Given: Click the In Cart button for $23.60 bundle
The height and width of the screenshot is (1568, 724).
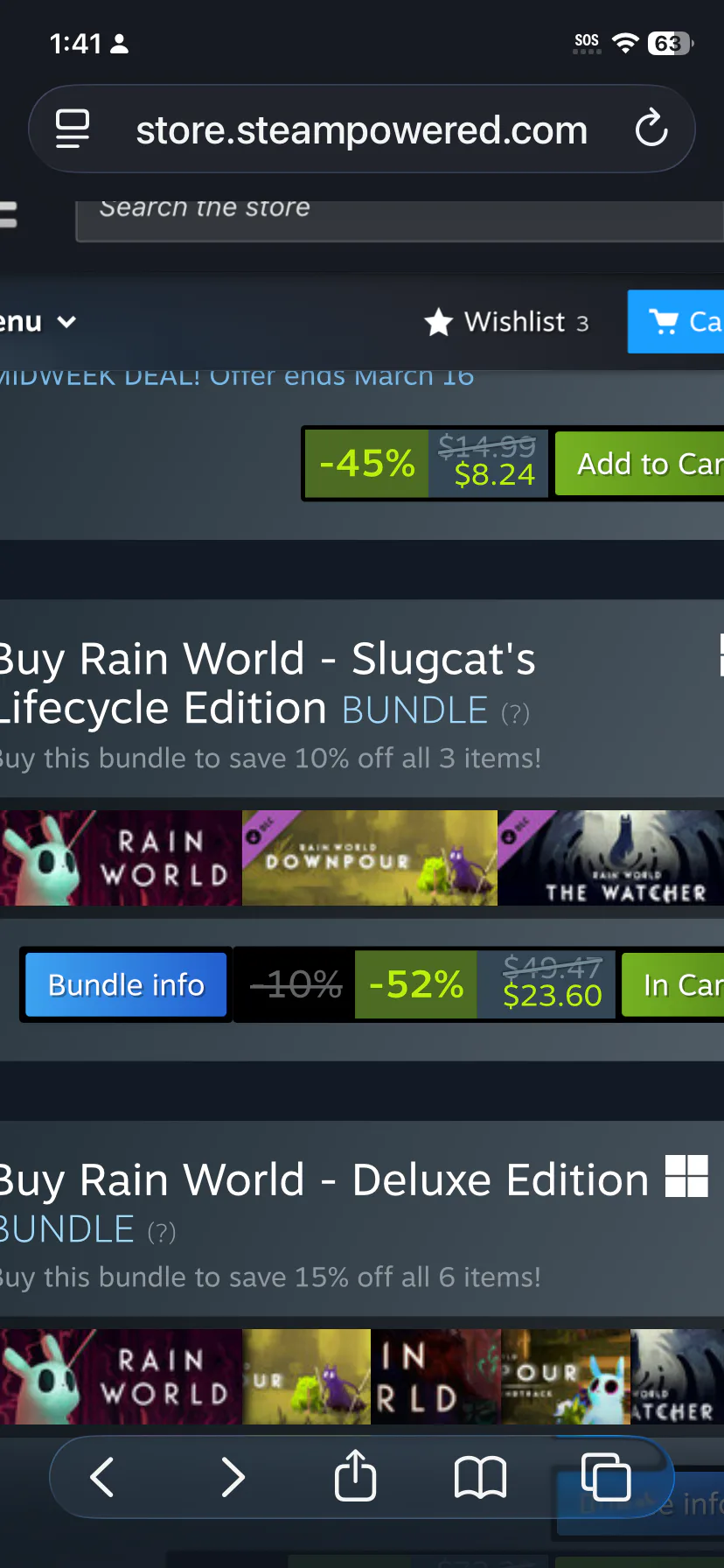Looking at the screenshot, I should click(x=672, y=985).
